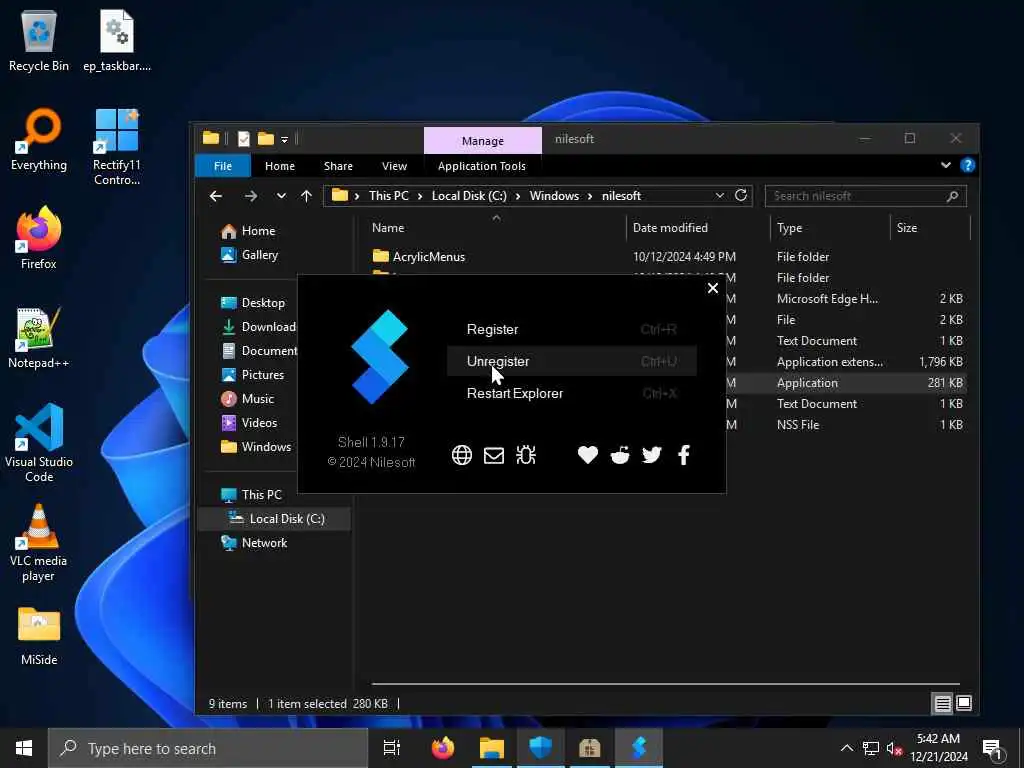The height and width of the screenshot is (768, 1024).
Task: Select the AcrylicMenus folder
Action: click(x=428, y=257)
